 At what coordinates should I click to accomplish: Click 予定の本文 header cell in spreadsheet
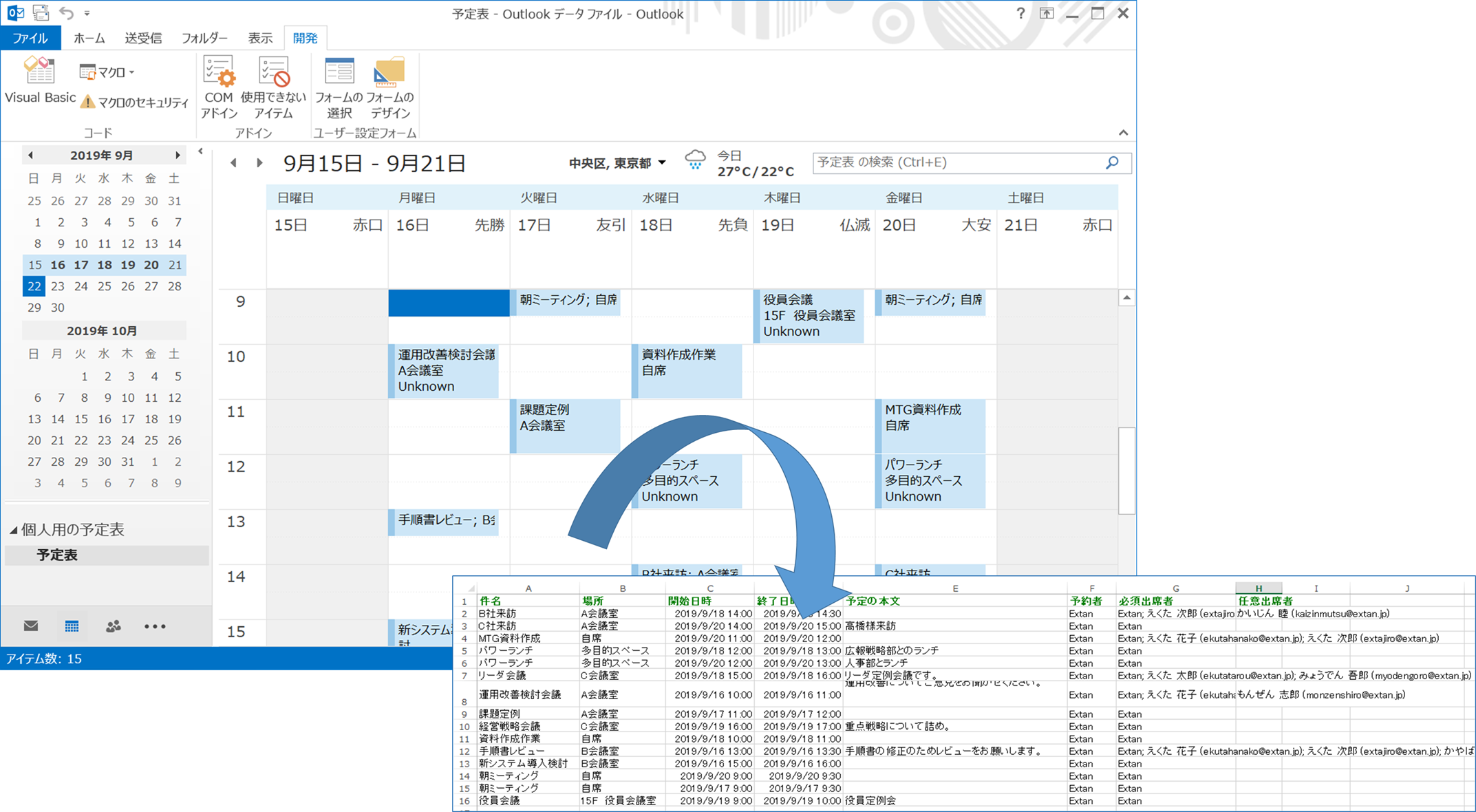(x=955, y=601)
